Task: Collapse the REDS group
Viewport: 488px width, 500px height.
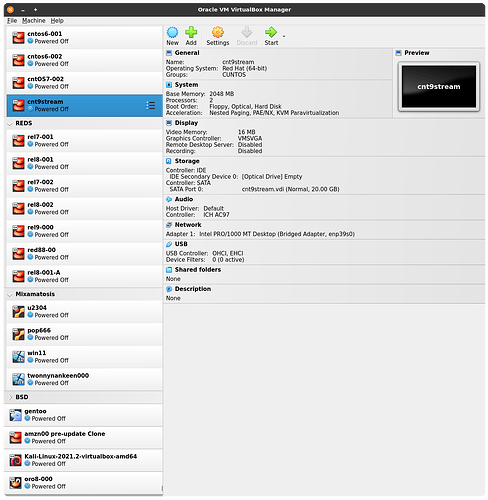Action: click(10, 124)
